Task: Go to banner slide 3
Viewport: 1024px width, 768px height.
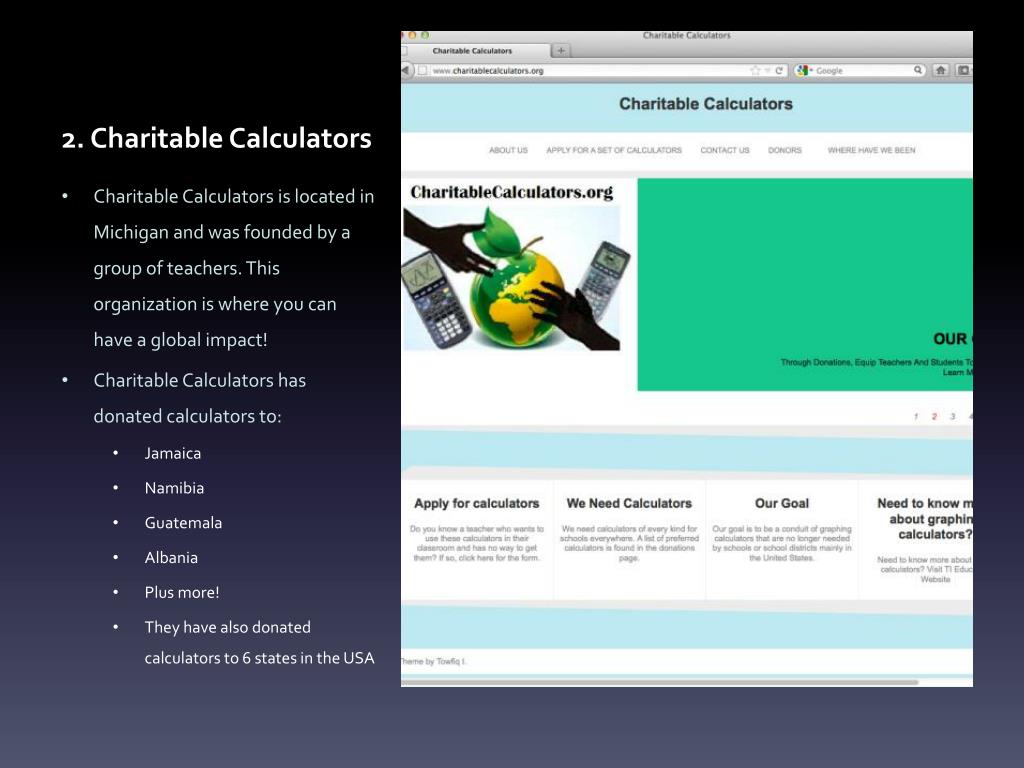Action: 952,417
